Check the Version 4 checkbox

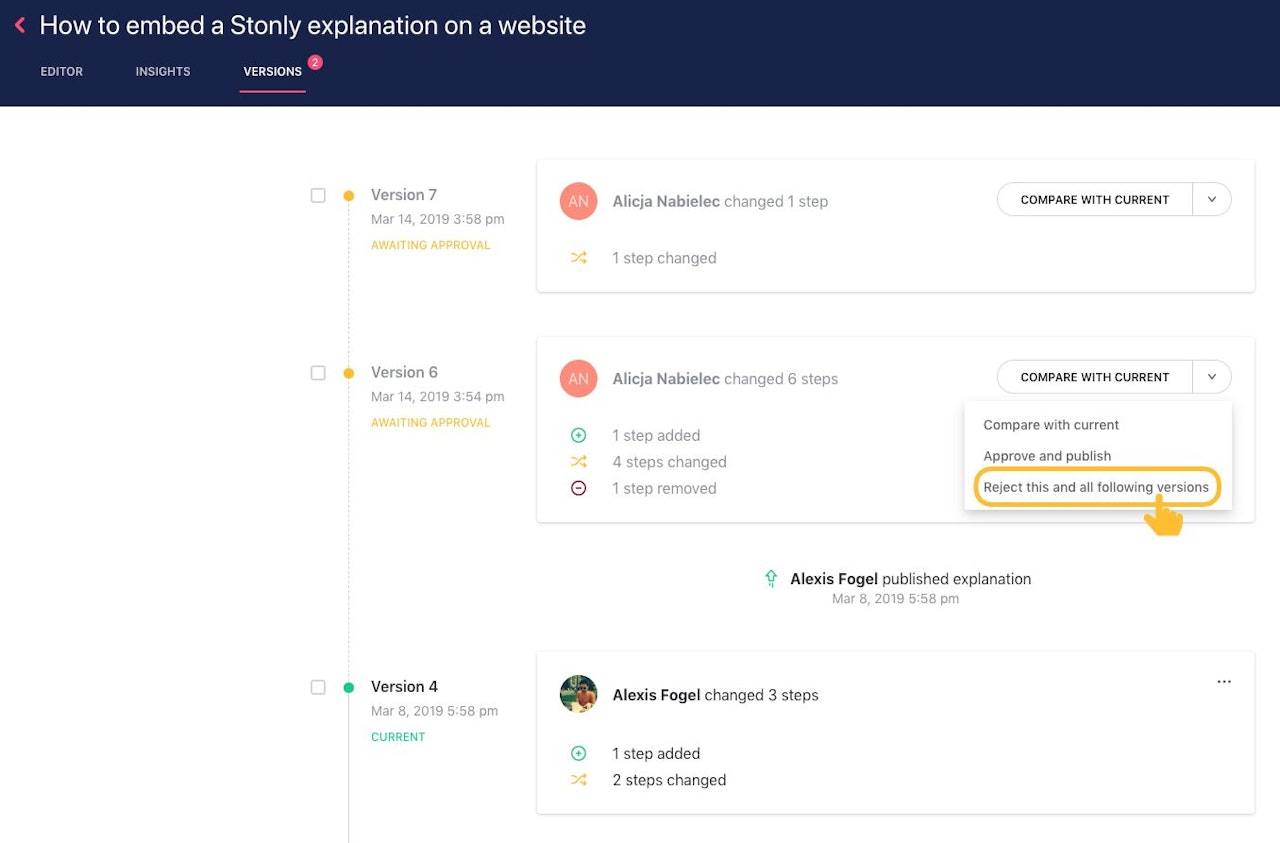coord(318,687)
